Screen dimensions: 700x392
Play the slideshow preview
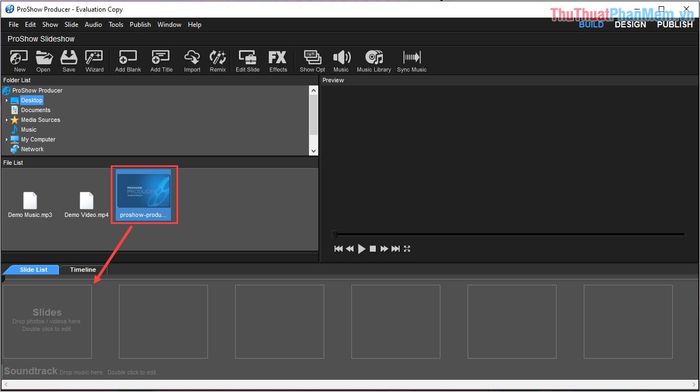coord(361,249)
